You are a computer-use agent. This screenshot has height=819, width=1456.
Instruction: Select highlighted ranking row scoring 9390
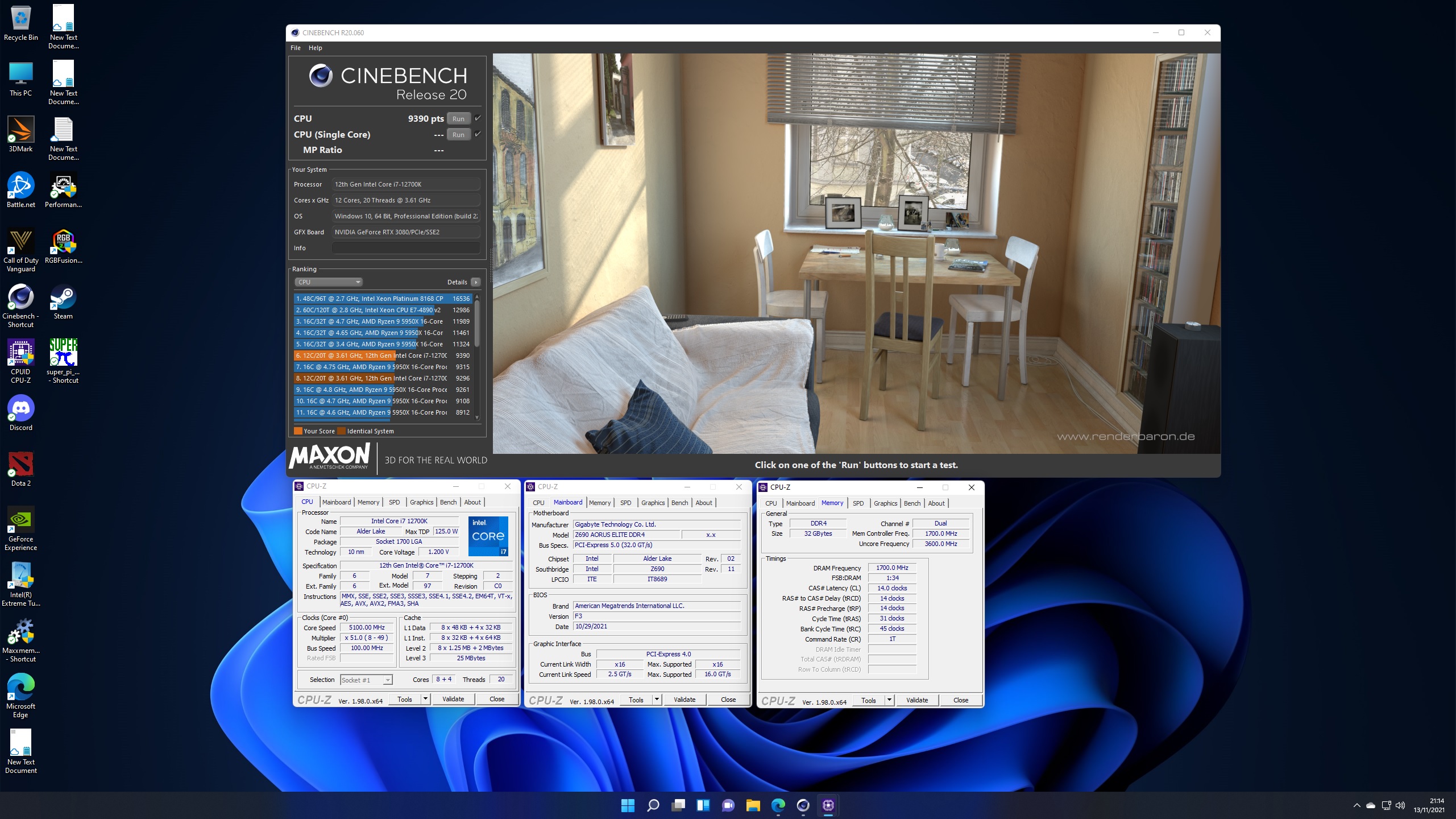(383, 355)
